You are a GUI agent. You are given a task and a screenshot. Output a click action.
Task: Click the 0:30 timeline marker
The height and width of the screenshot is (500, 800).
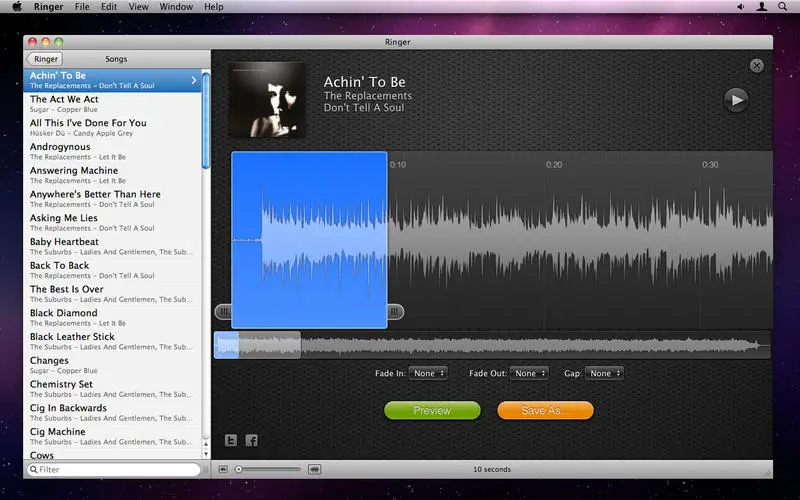coord(710,165)
